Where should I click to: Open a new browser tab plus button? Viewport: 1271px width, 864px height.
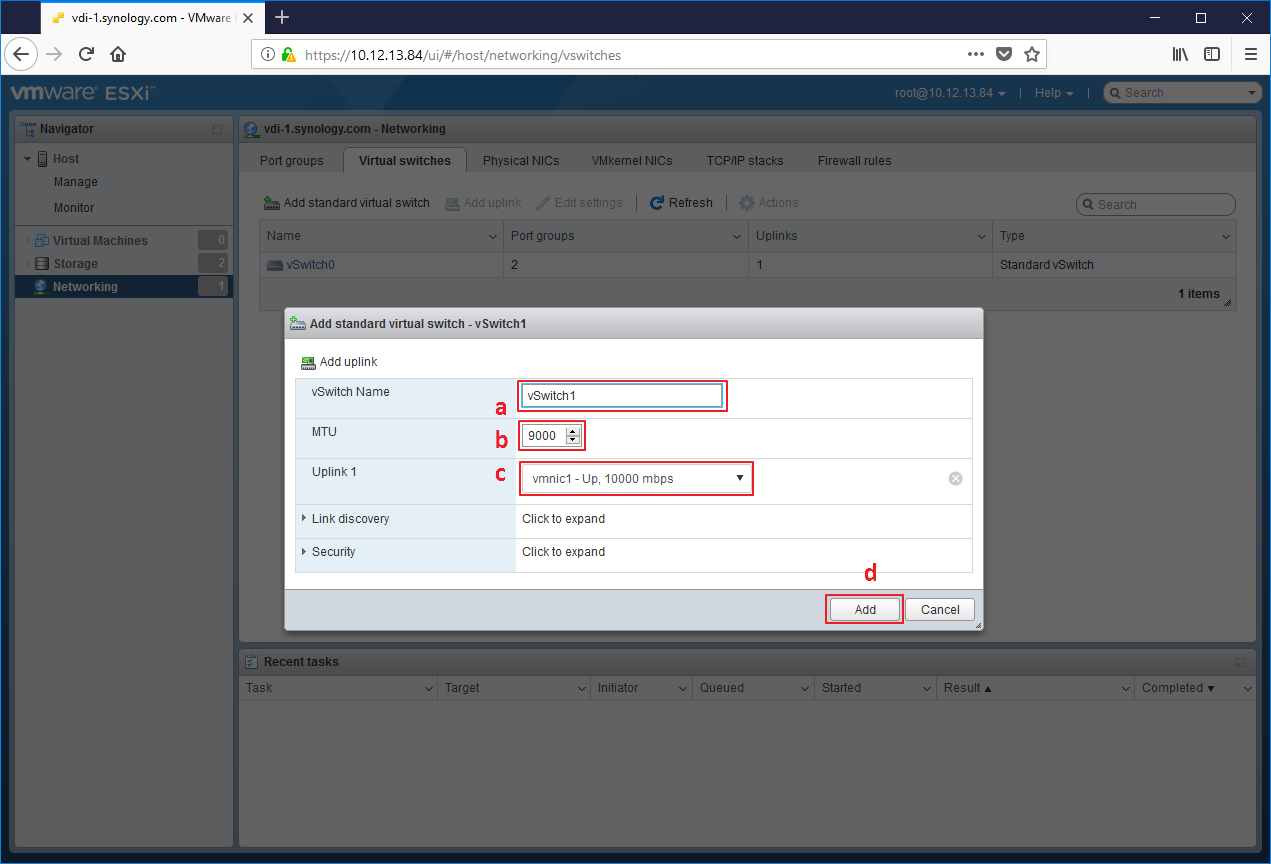pos(282,17)
